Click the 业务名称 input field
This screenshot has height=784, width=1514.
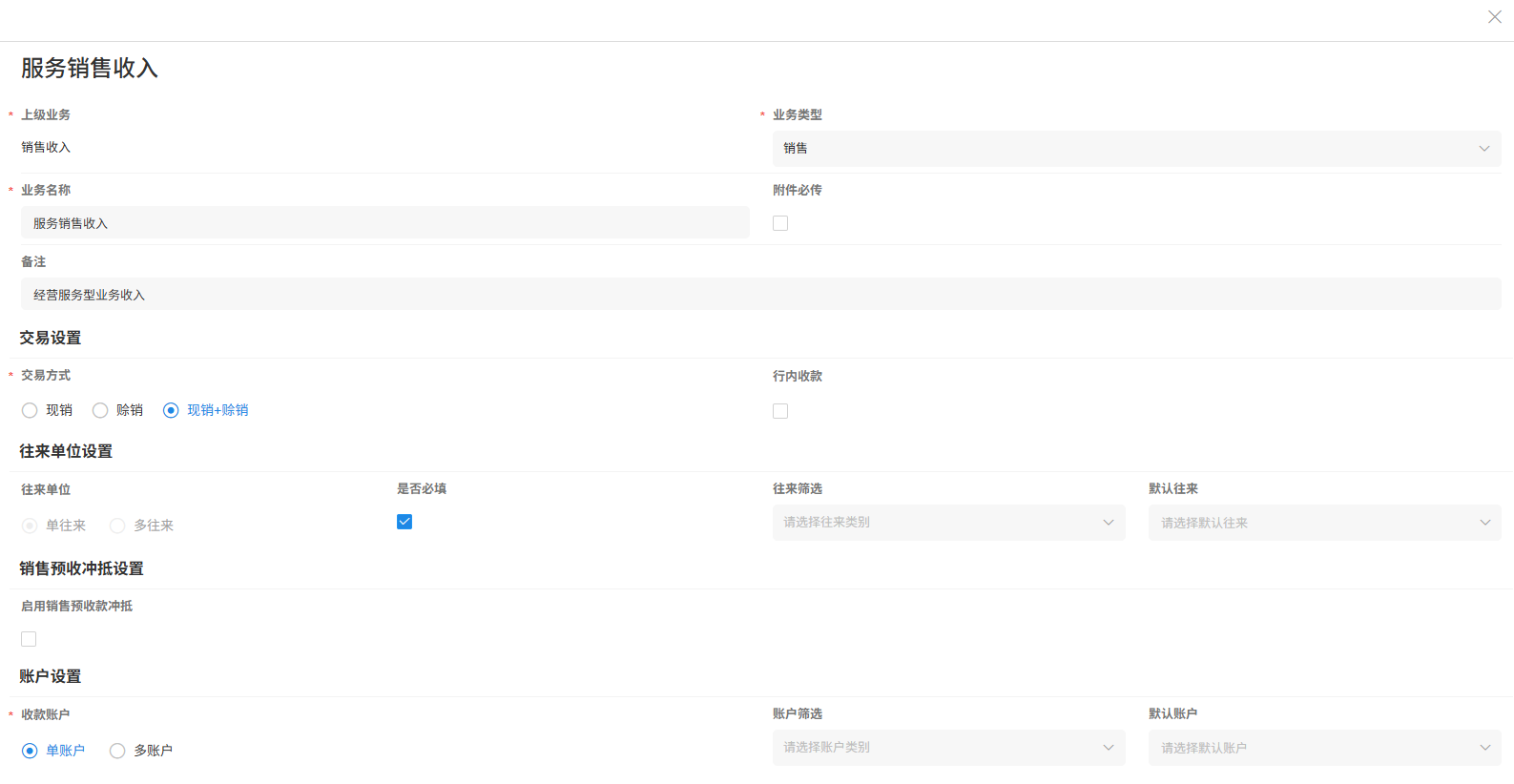pyautogui.click(x=384, y=223)
